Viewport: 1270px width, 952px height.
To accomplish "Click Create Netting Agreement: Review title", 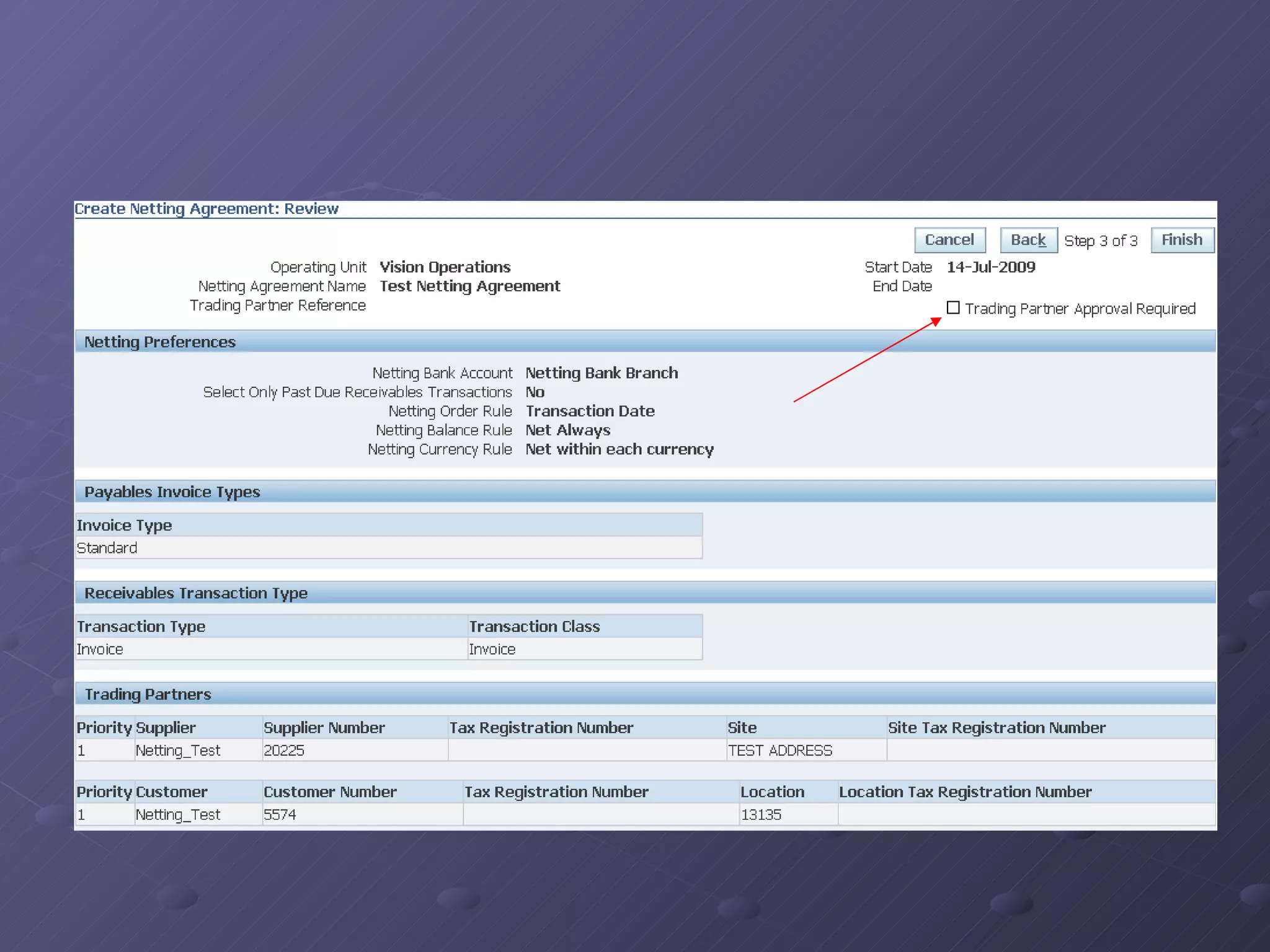I will tap(206, 209).
